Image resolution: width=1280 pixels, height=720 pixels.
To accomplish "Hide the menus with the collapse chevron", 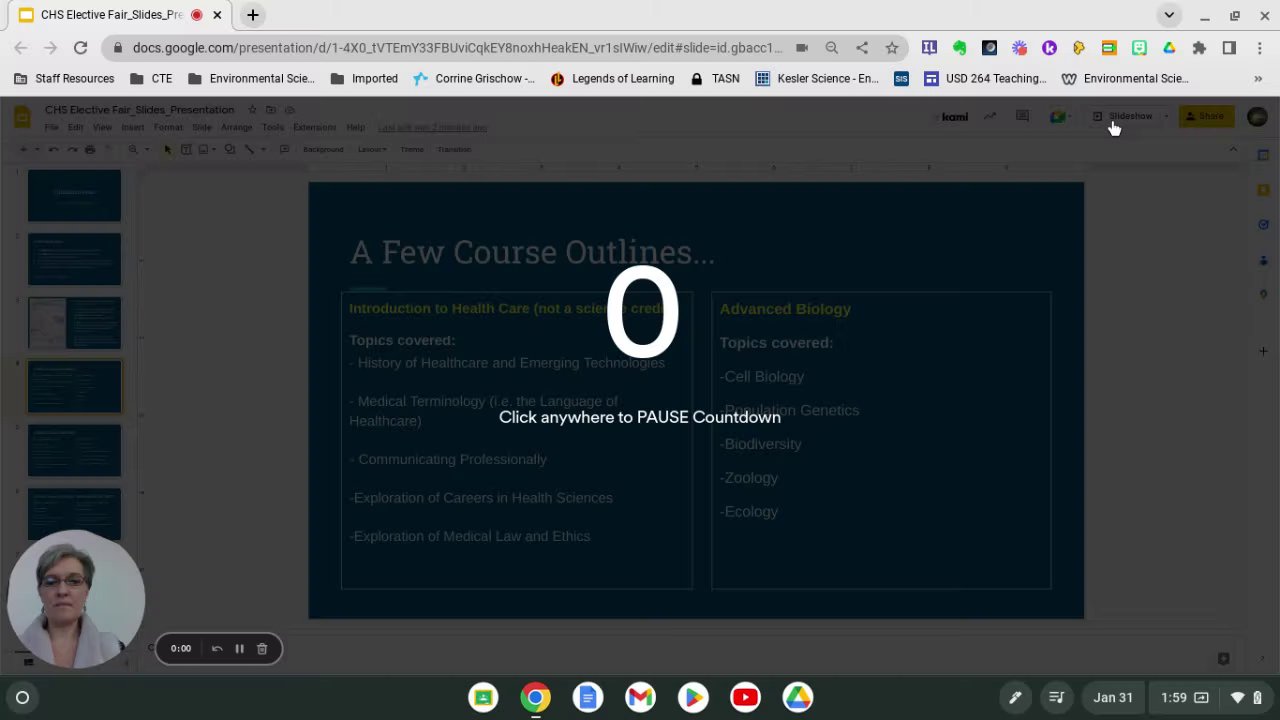I will [1233, 149].
